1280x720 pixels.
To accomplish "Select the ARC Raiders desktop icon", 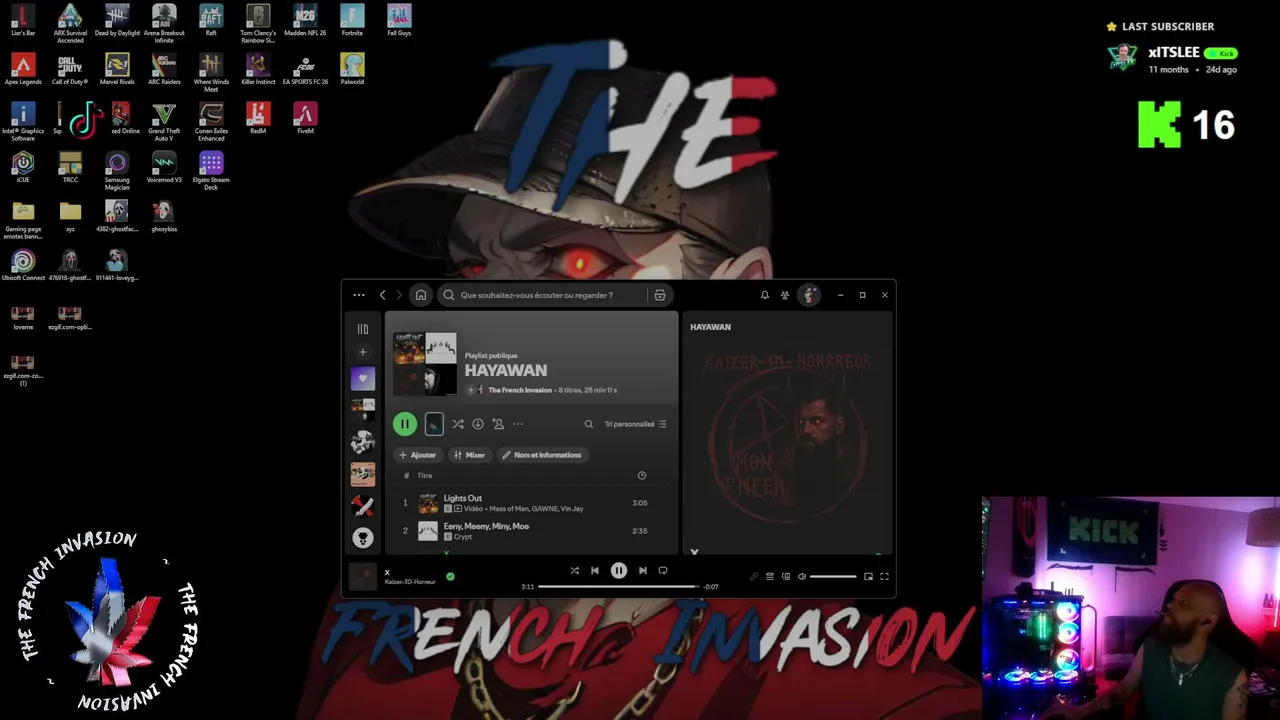I will pyautogui.click(x=164, y=69).
